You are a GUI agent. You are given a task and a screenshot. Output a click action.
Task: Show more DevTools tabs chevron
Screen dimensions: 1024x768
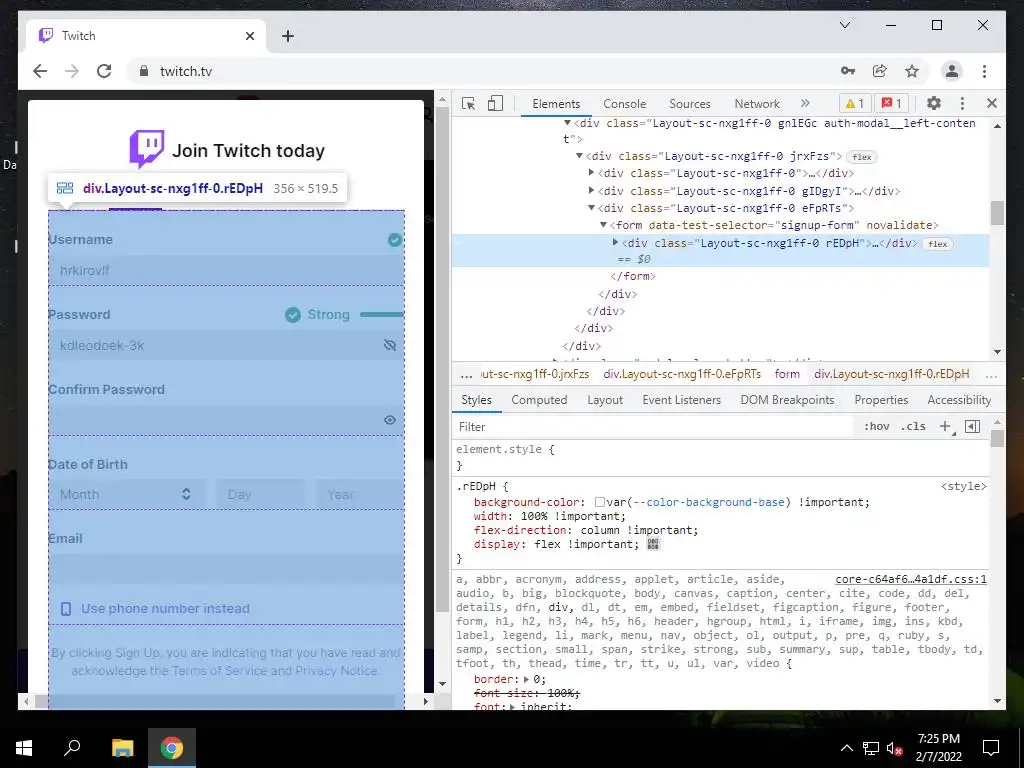805,103
